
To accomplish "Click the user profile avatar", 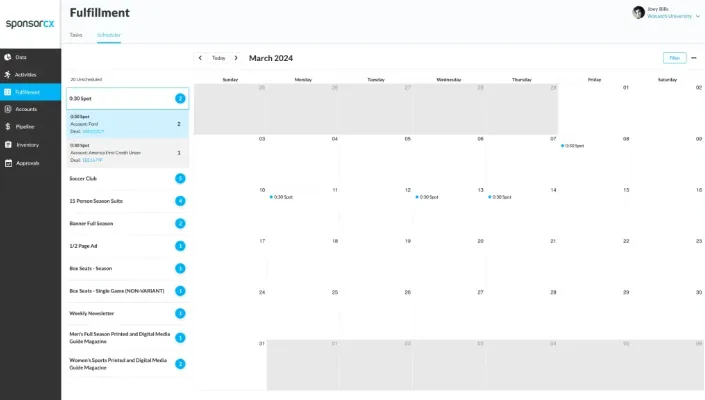I will [x=638, y=12].
